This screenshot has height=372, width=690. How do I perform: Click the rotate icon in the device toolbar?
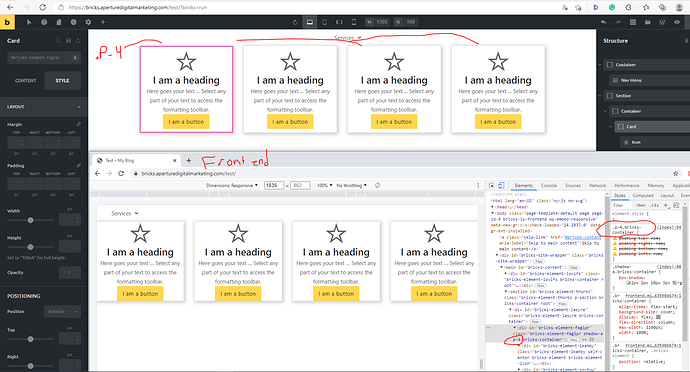[x=378, y=185]
